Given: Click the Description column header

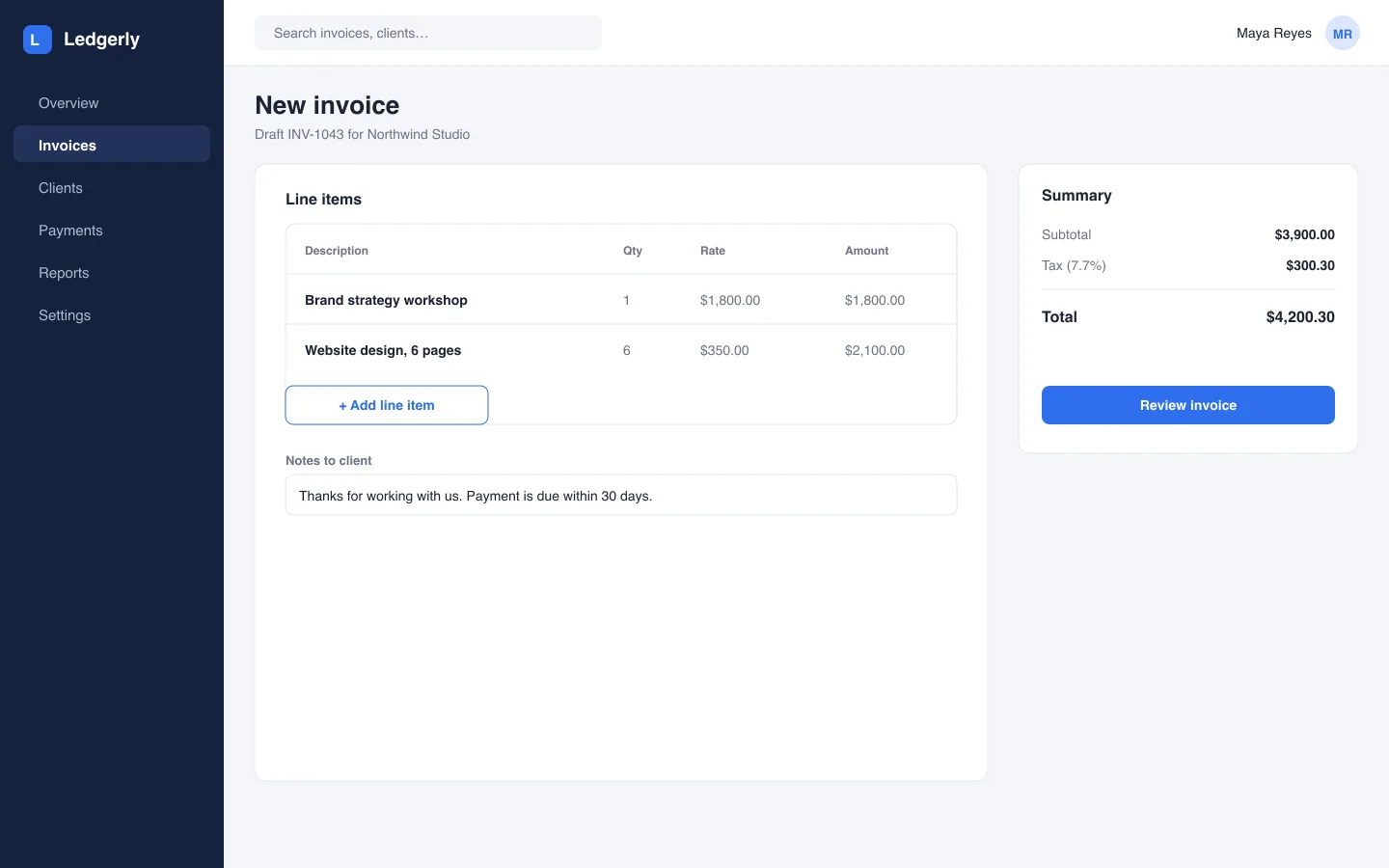Looking at the screenshot, I should pos(337,251).
